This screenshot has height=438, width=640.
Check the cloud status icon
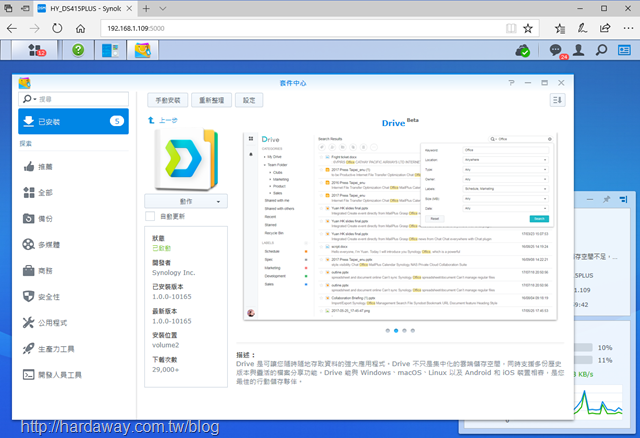point(522,51)
